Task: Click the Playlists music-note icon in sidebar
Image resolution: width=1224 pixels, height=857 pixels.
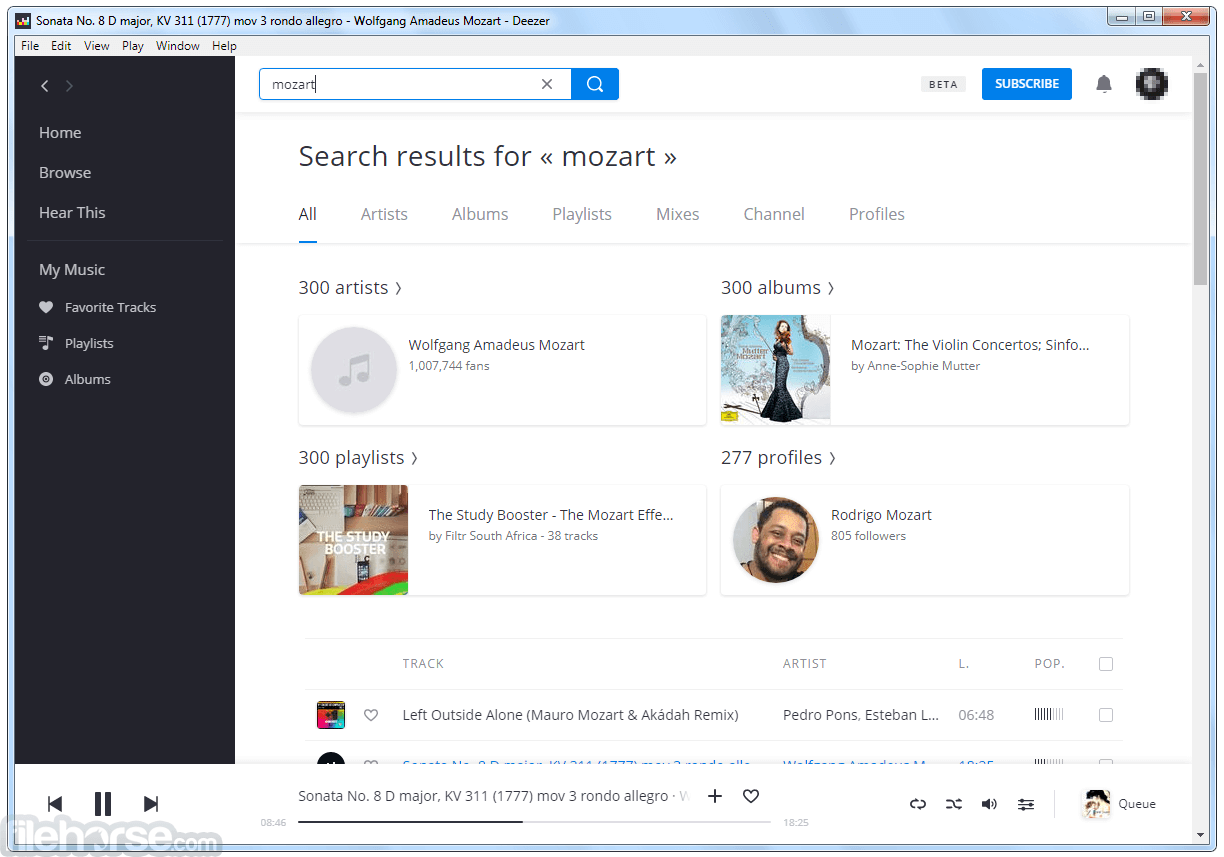Action: coord(46,343)
